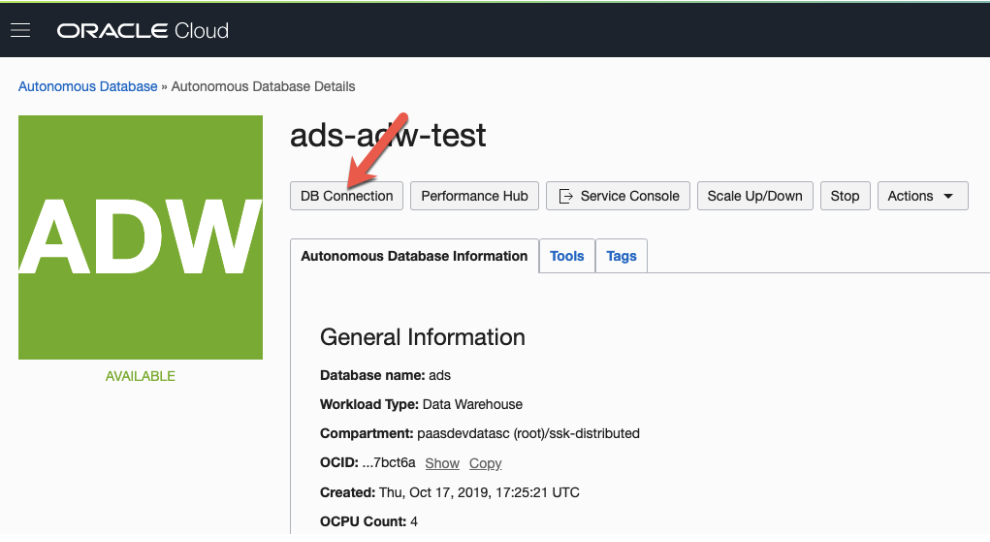Click the green ADW database icon
The height and width of the screenshot is (542, 990).
140,237
